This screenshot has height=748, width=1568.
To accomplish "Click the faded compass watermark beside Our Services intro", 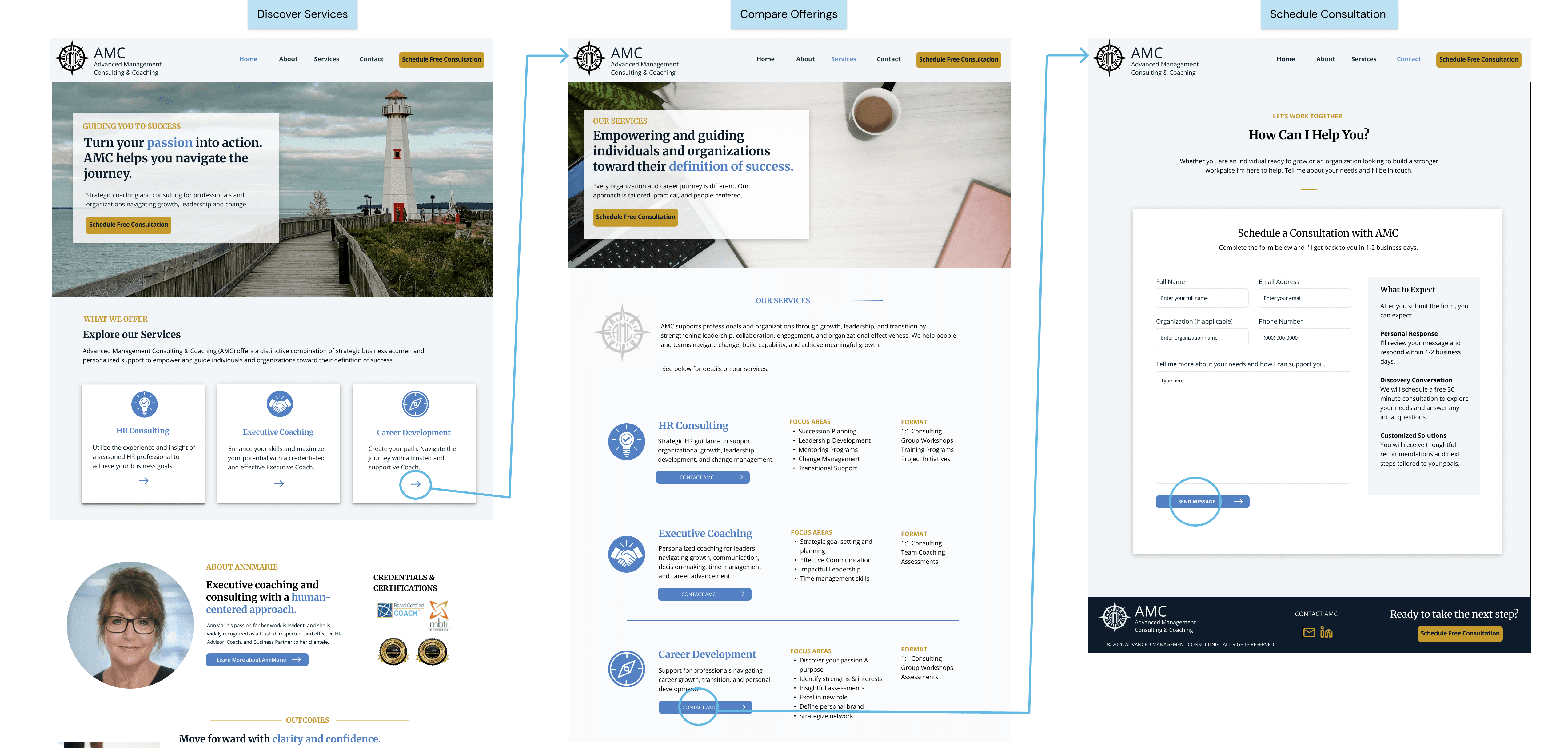I will pos(622,332).
